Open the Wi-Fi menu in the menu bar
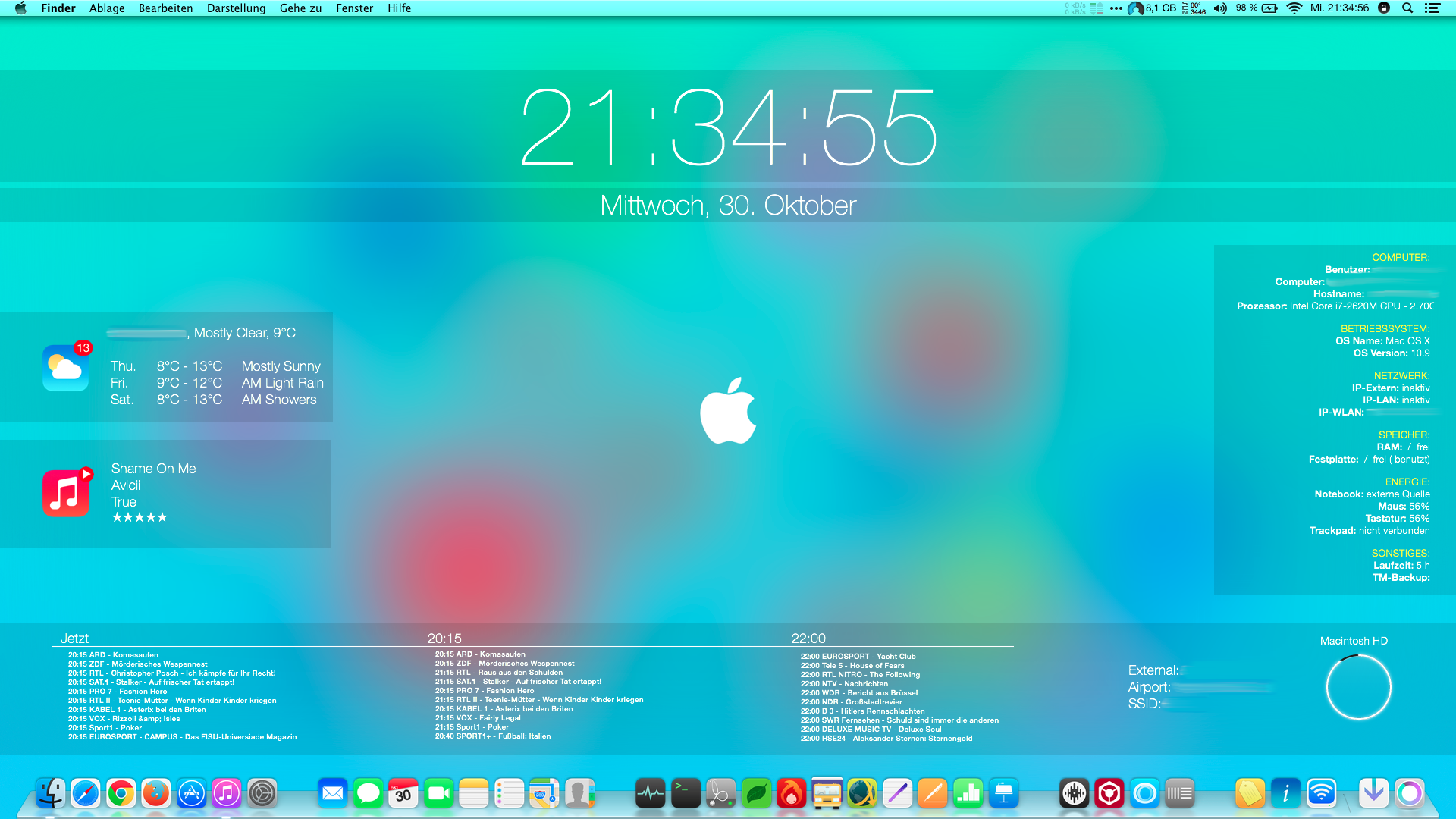Image resolution: width=1456 pixels, height=819 pixels. click(x=1293, y=8)
